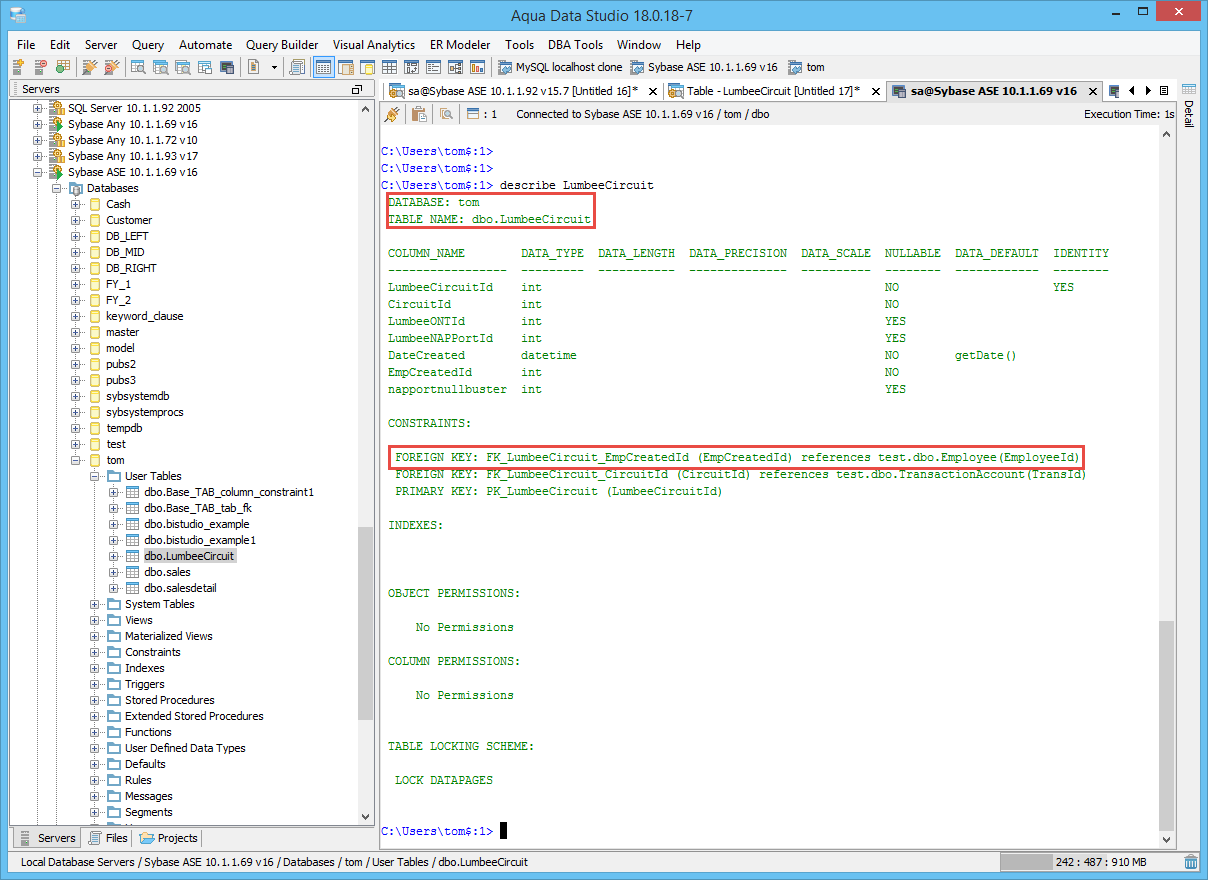Select dbo.LumbeeCircuit table in tree
The height and width of the screenshot is (880, 1208).
click(189, 556)
